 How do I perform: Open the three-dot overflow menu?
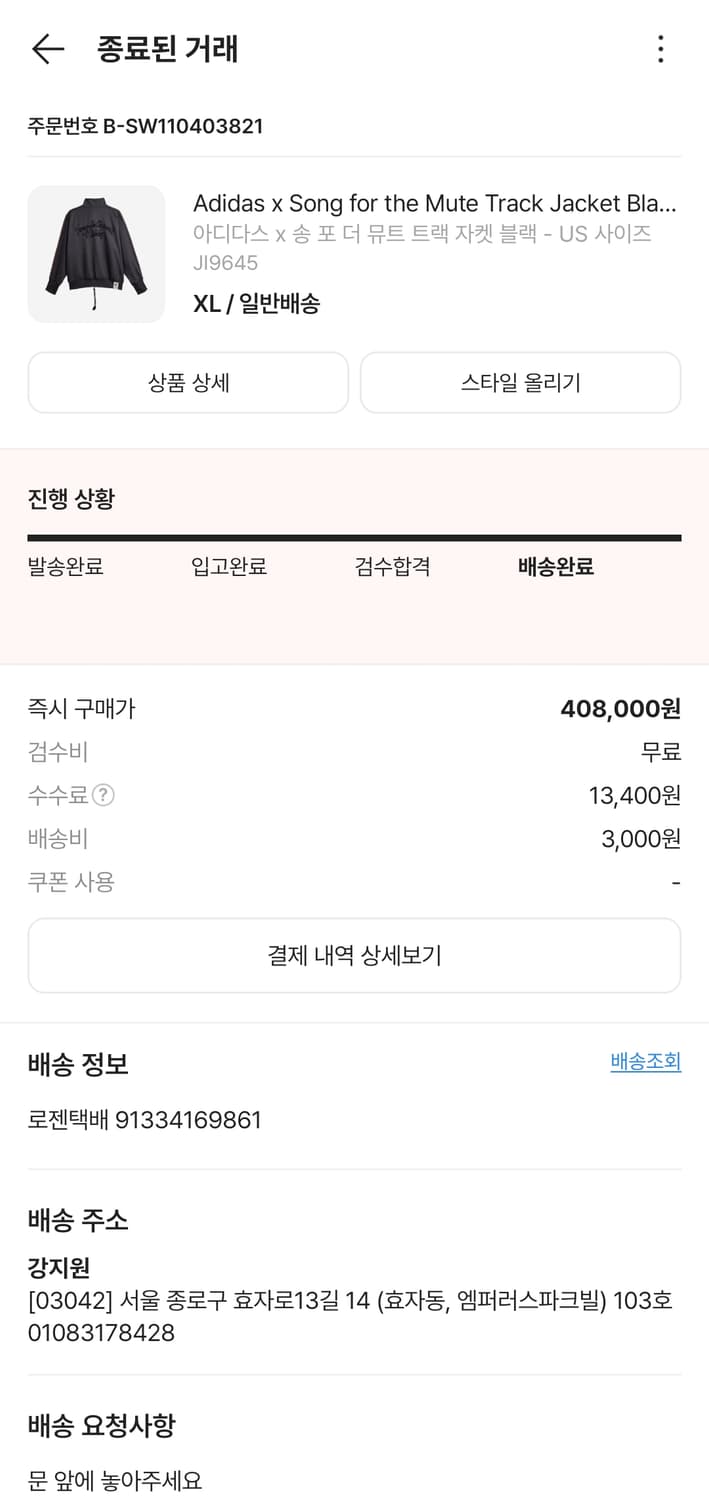point(661,48)
